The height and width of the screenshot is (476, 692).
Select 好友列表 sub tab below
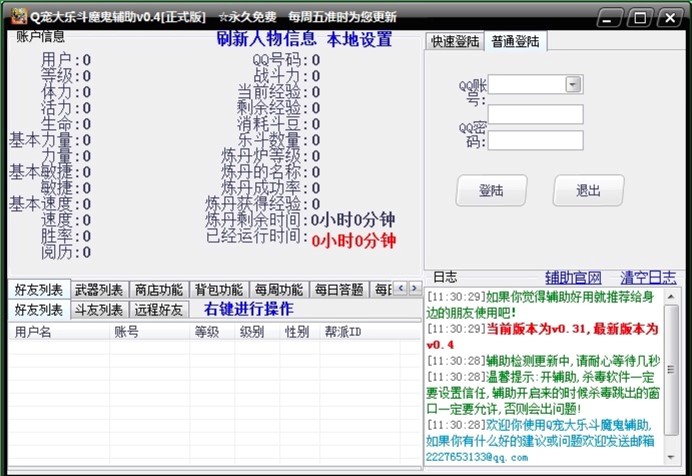point(39,310)
